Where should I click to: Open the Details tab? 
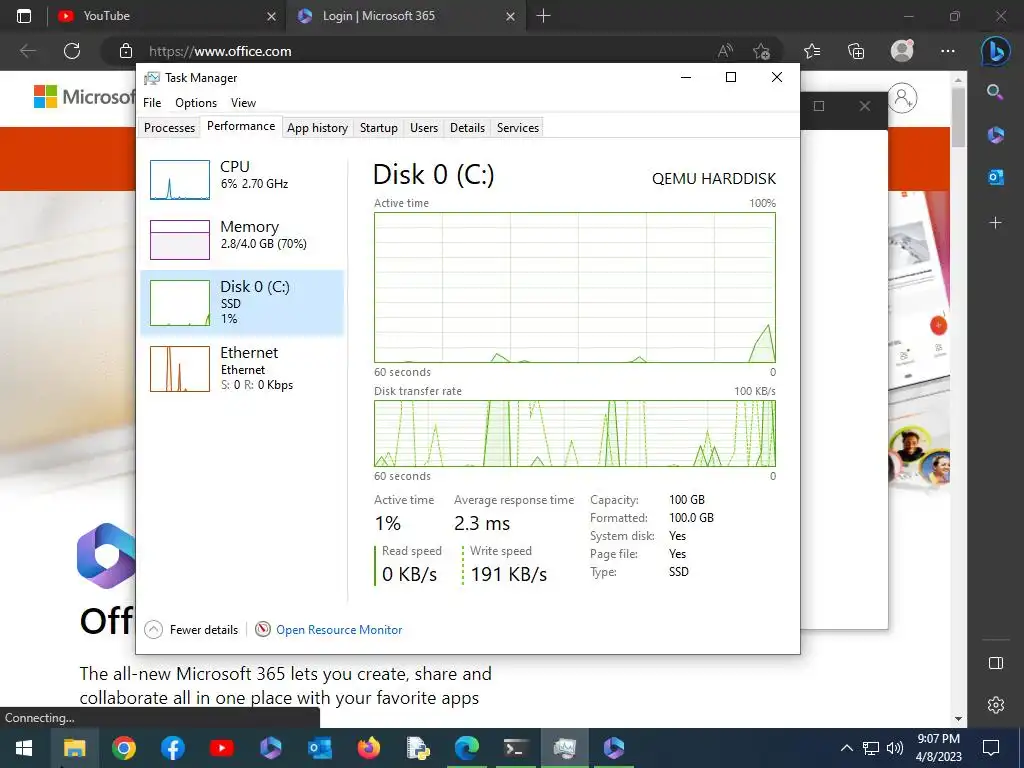[x=468, y=128]
